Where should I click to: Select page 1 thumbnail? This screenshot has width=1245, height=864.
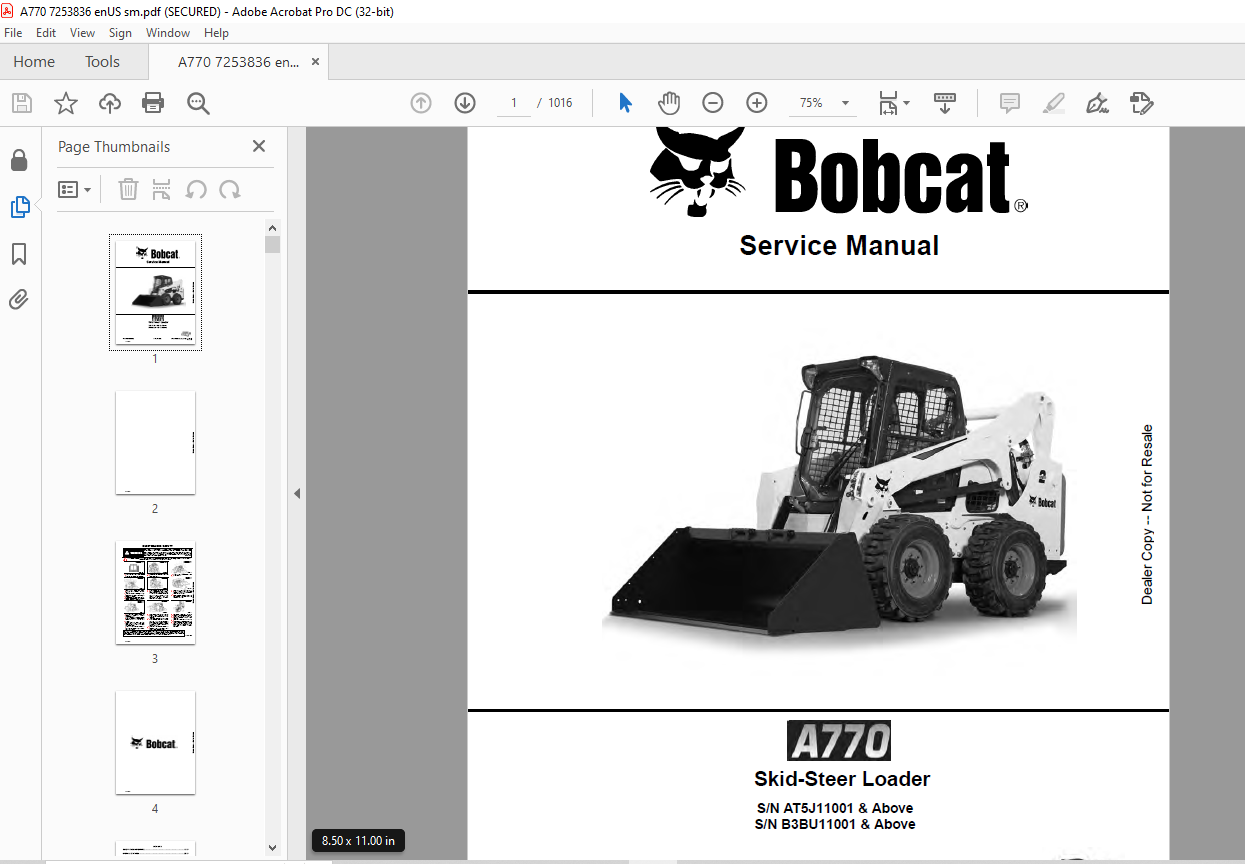coord(155,293)
